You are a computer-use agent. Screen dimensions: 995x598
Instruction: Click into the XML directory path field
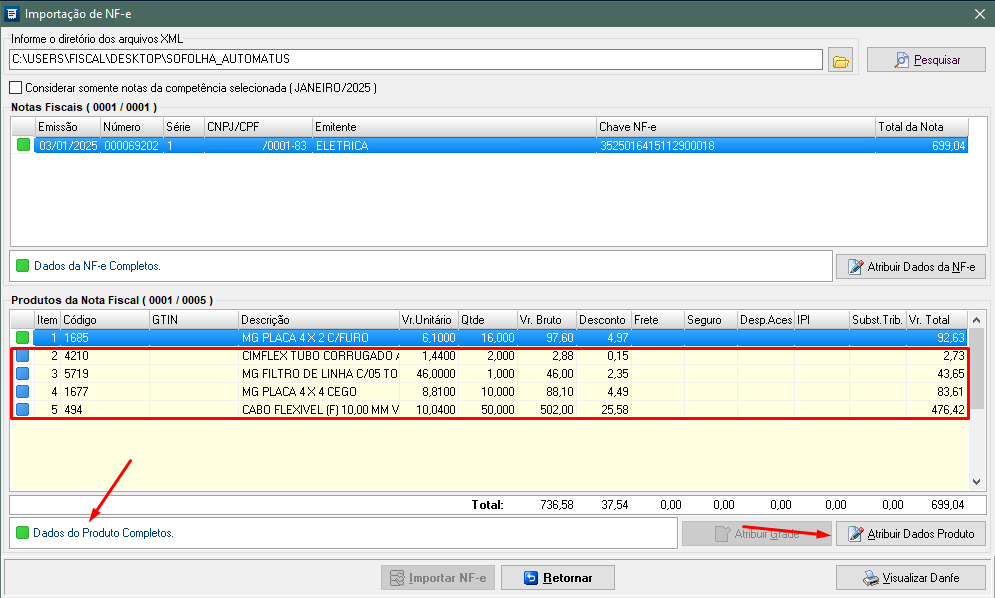point(415,60)
